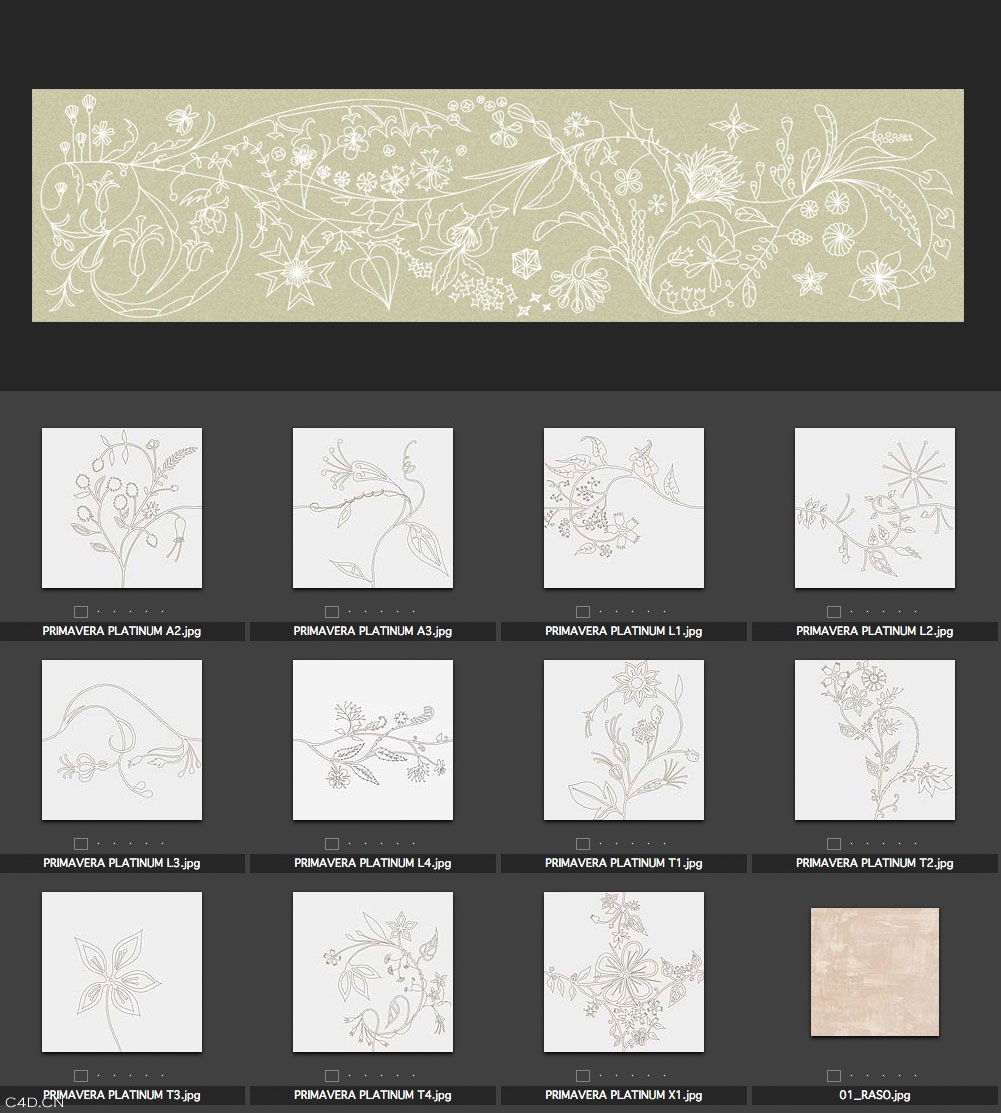Click the PRIMAVERA PLATINUM A3.jpg filename label
The width and height of the screenshot is (1001, 1113).
tap(373, 632)
